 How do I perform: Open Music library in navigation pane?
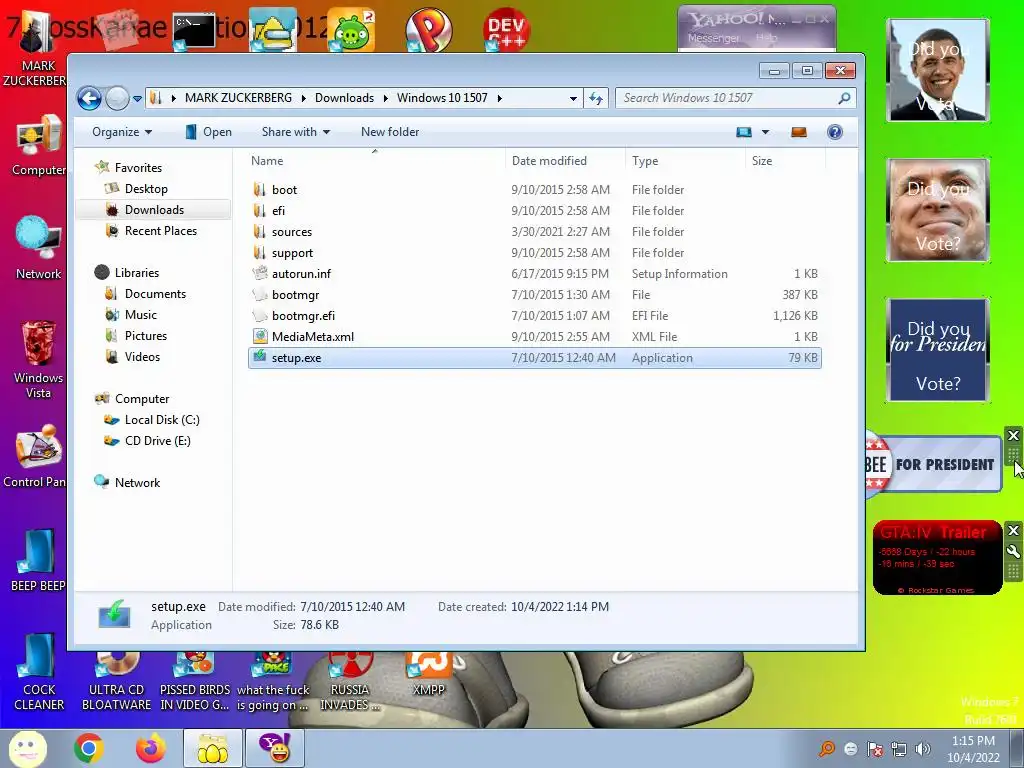(x=140, y=315)
